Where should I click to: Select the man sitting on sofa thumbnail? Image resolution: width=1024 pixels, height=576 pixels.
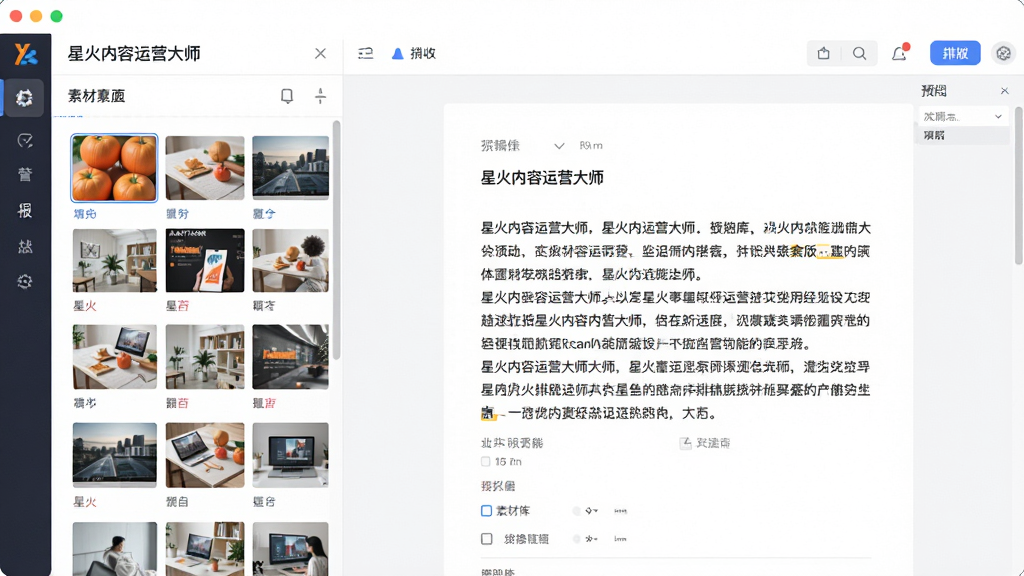[114, 549]
